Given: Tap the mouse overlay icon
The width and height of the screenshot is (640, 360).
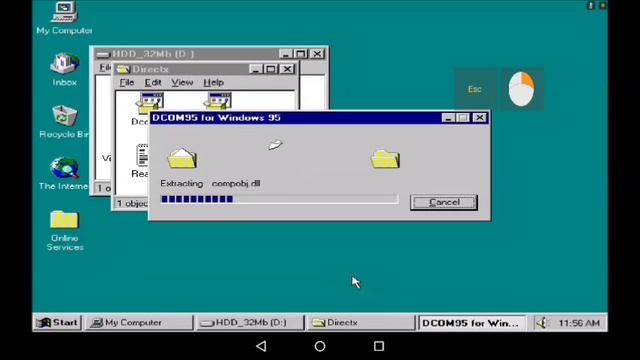Looking at the screenshot, I should click(x=522, y=89).
